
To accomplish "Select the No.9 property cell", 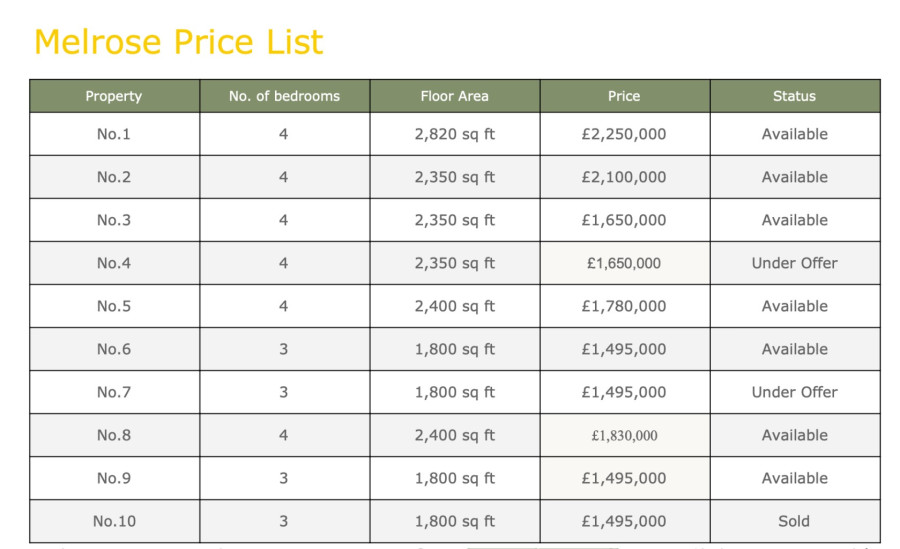I will (114, 478).
